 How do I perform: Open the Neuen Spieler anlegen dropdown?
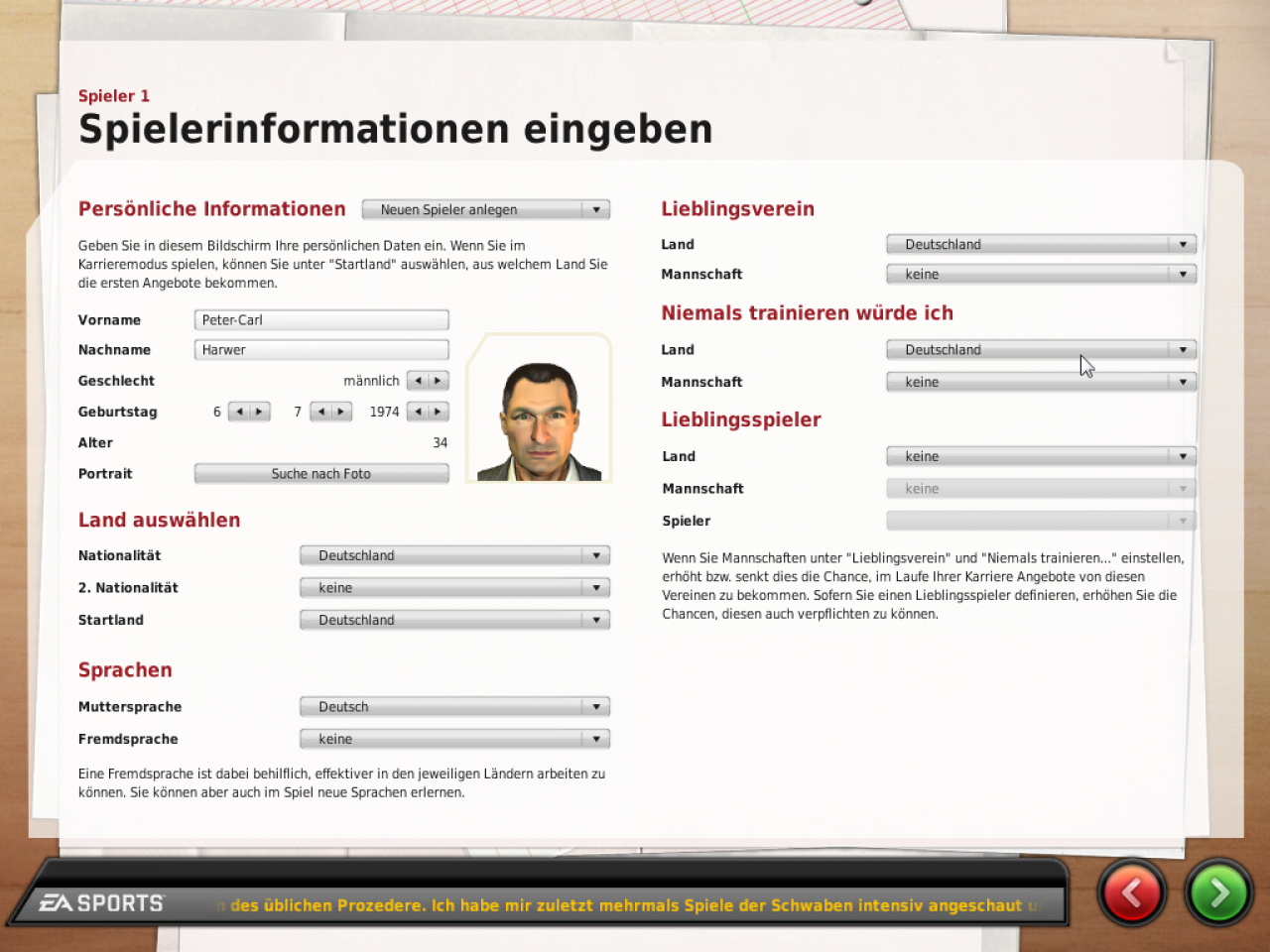click(486, 209)
